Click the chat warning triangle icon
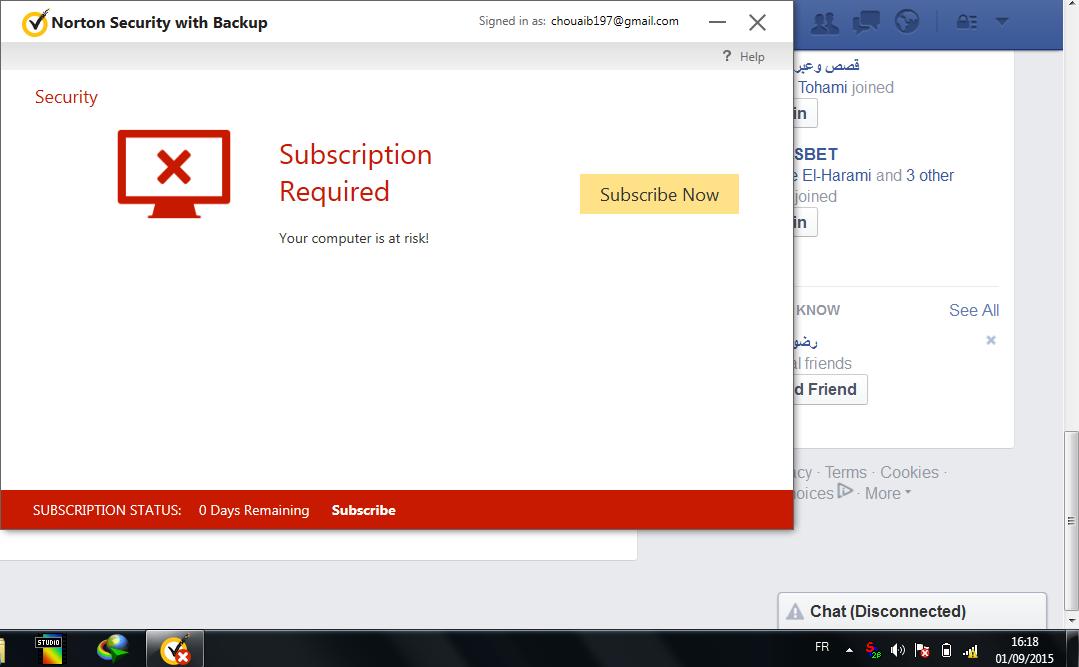 point(795,611)
